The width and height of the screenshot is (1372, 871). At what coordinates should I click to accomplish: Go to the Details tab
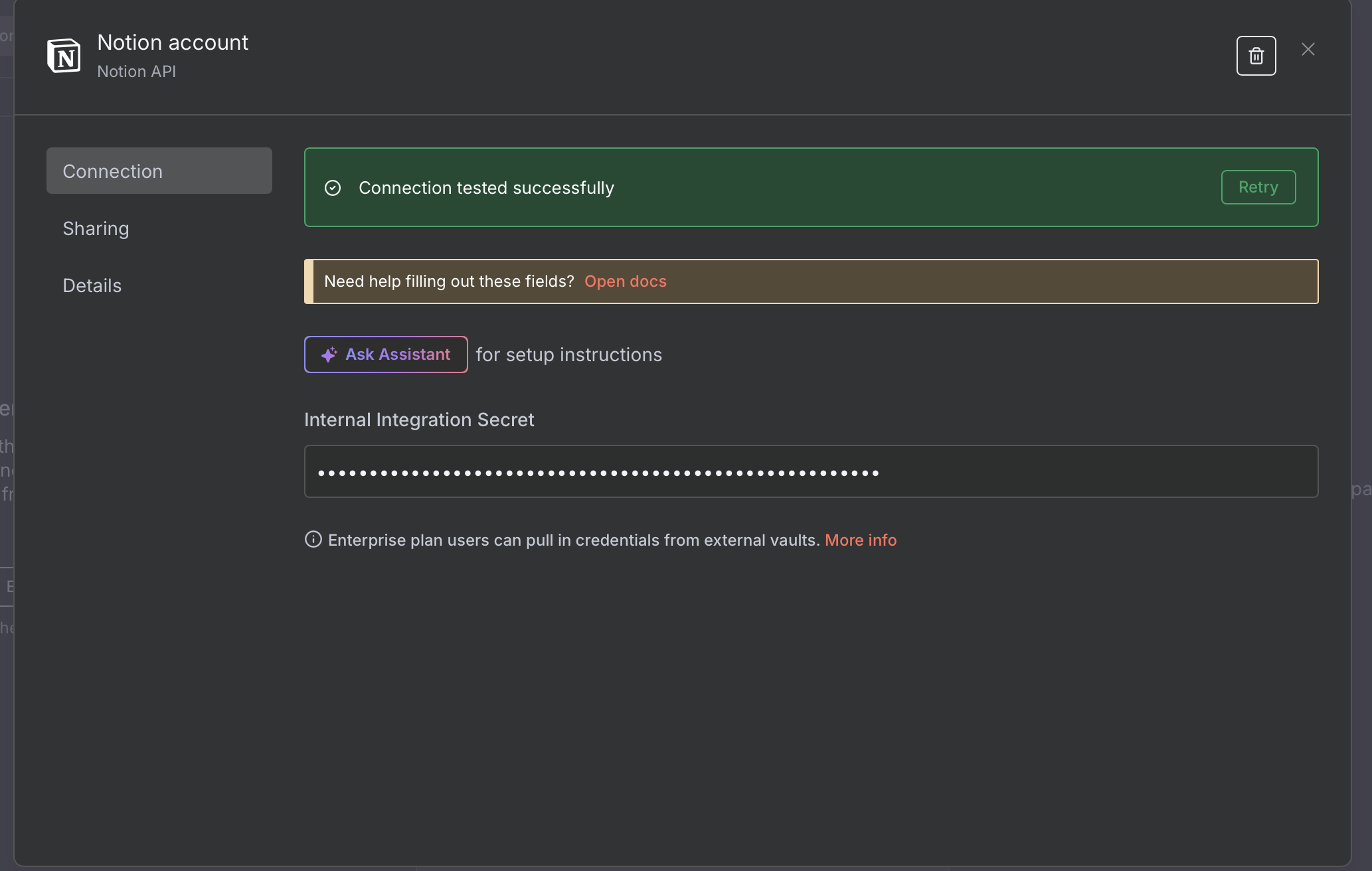tap(92, 285)
